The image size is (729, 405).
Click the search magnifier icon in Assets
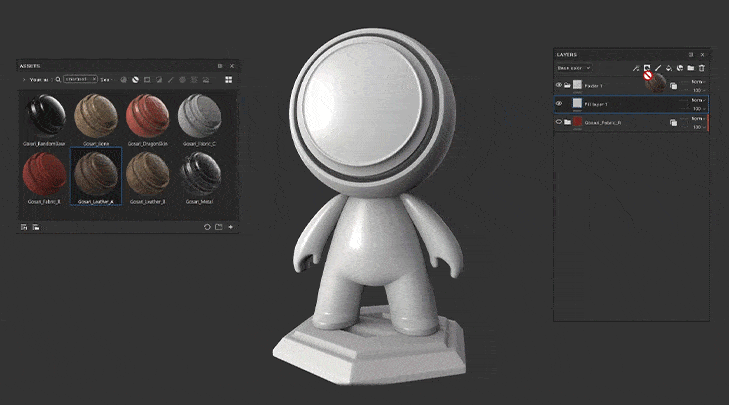(58, 80)
